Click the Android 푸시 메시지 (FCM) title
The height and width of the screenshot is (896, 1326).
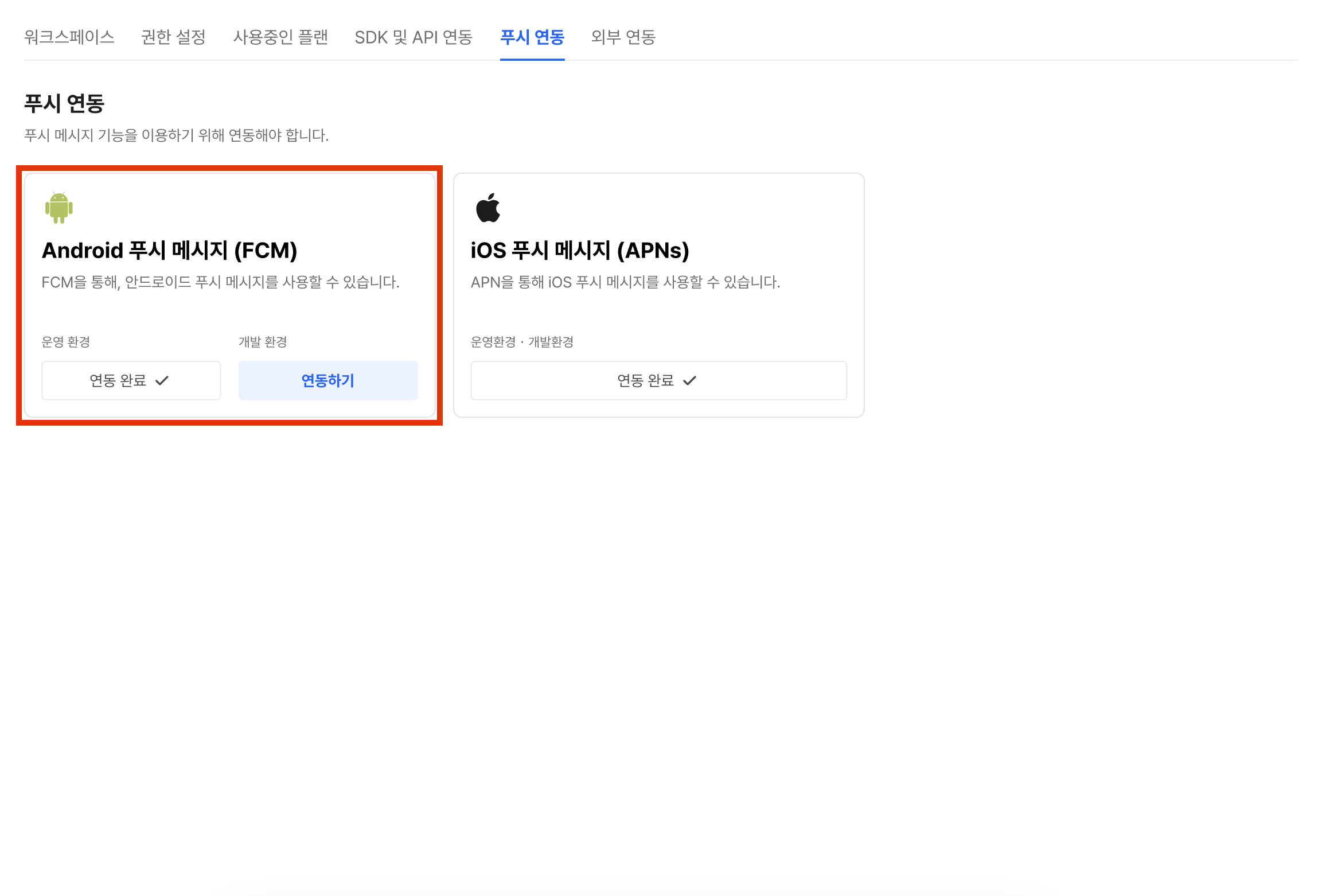click(x=170, y=251)
